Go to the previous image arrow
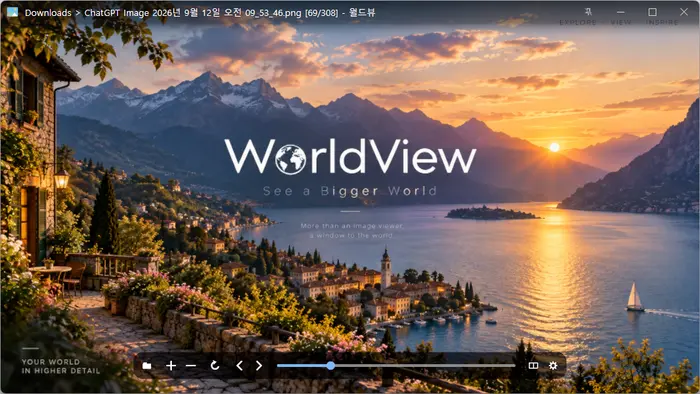 (x=239, y=365)
